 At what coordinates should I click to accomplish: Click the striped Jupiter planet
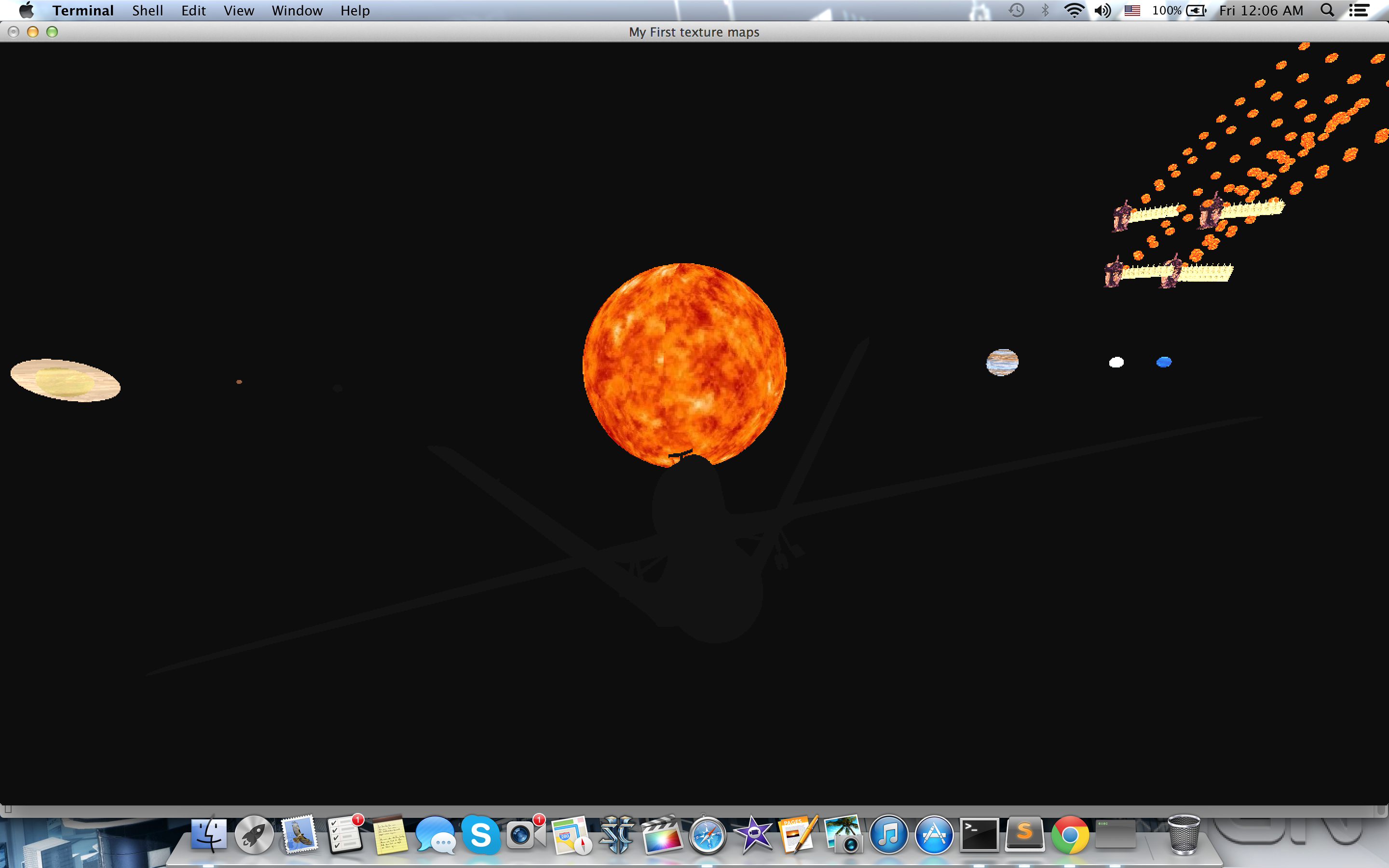[1002, 362]
